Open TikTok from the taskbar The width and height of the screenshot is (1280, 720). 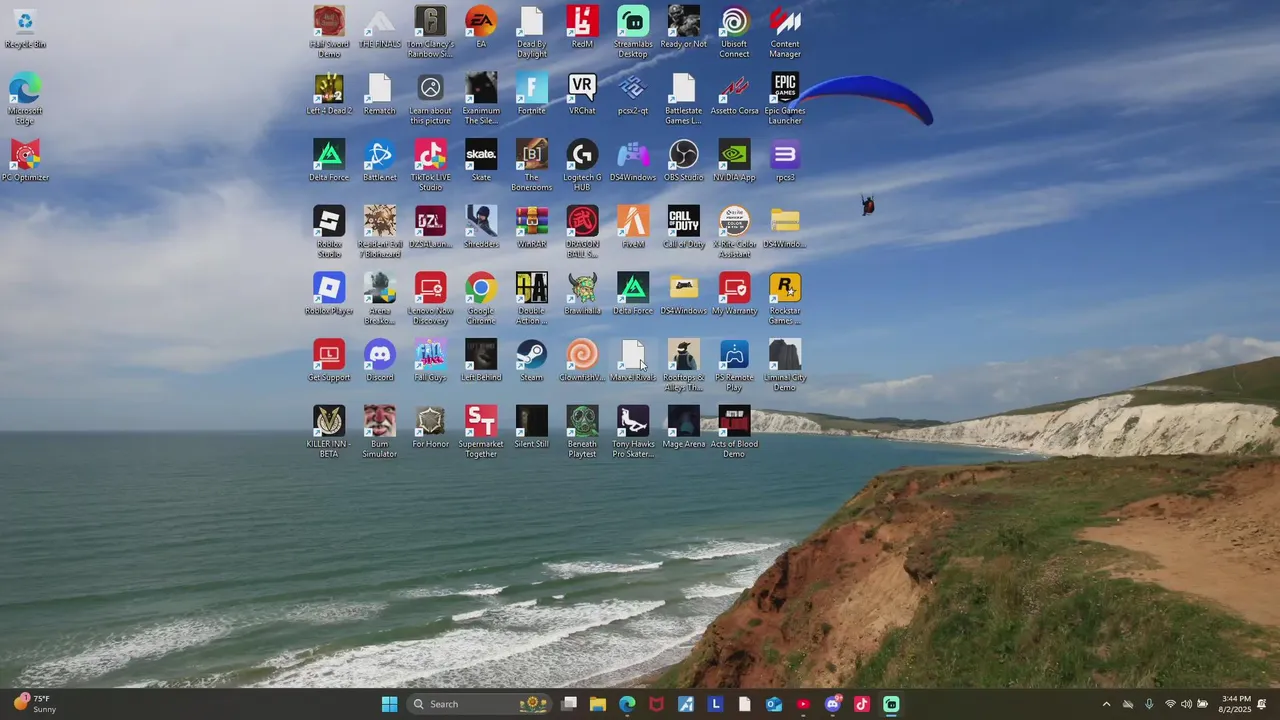click(862, 704)
